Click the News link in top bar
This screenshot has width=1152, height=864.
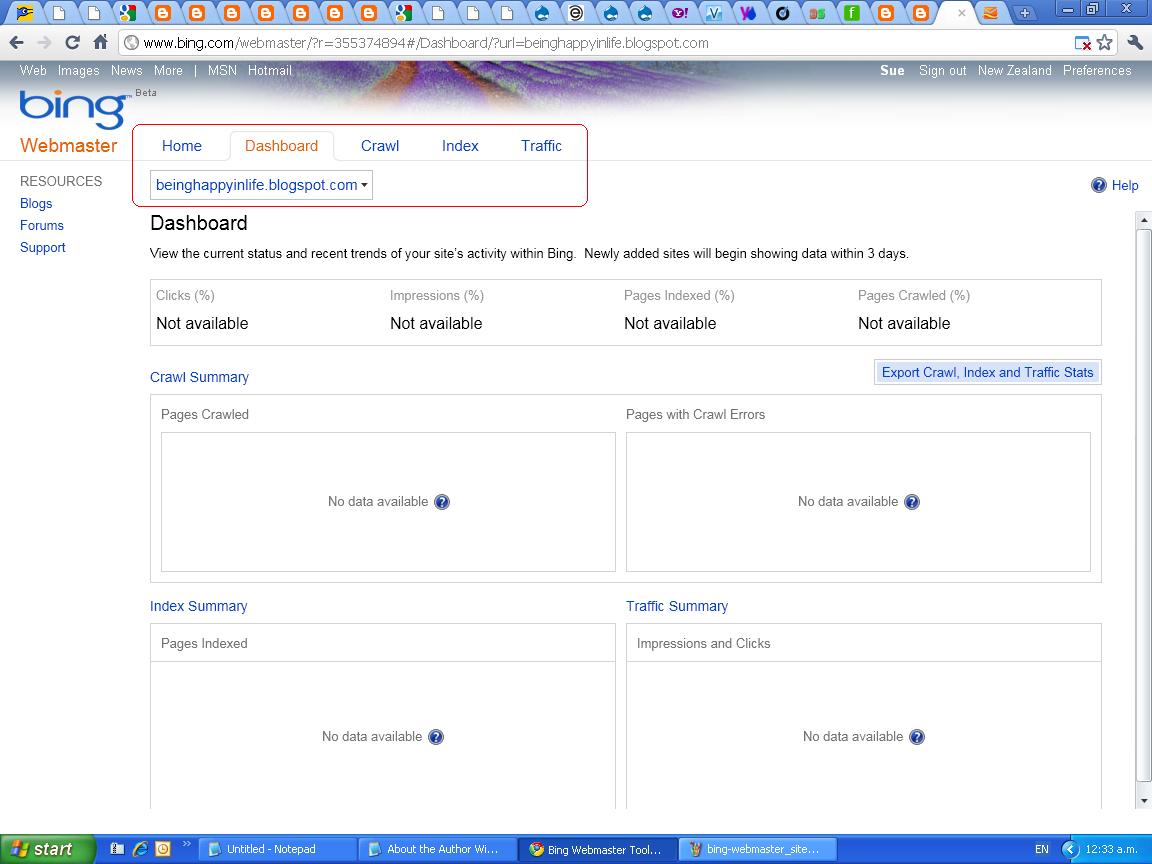[x=126, y=71]
